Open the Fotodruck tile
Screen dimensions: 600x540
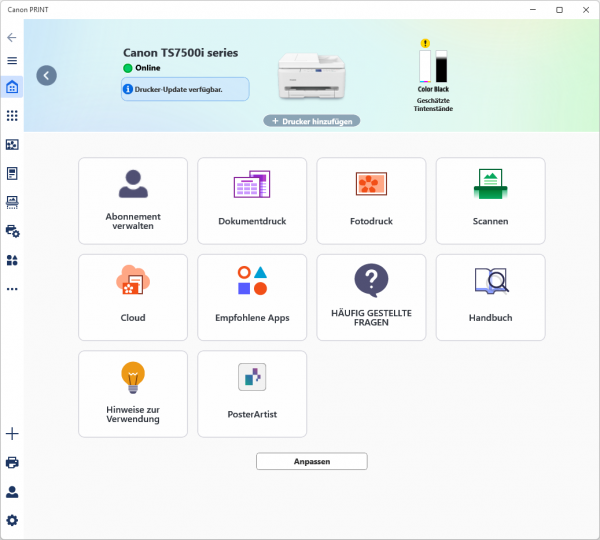coord(371,201)
